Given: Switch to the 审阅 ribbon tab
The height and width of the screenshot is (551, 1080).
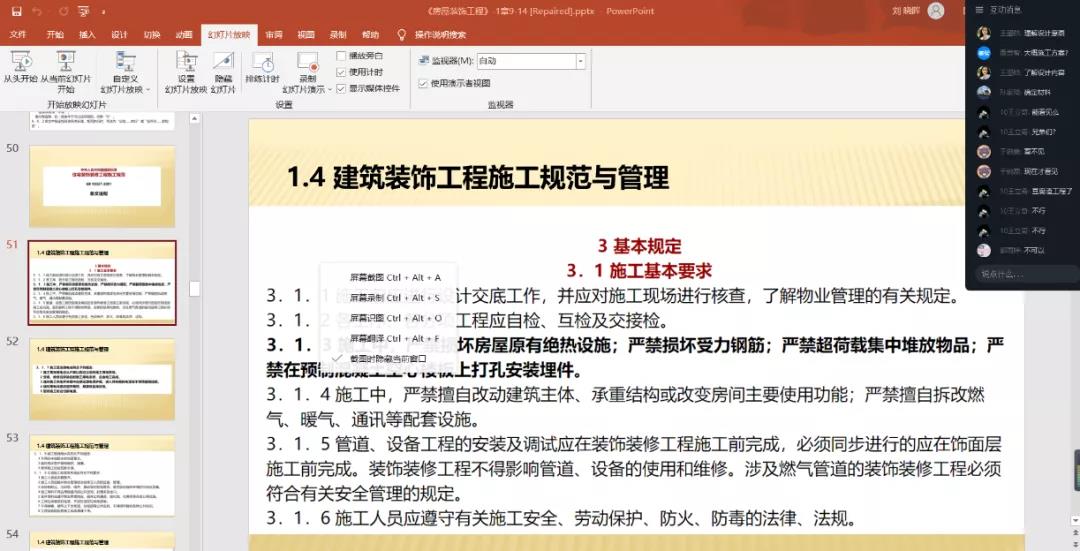Looking at the screenshot, I should tap(273, 34).
